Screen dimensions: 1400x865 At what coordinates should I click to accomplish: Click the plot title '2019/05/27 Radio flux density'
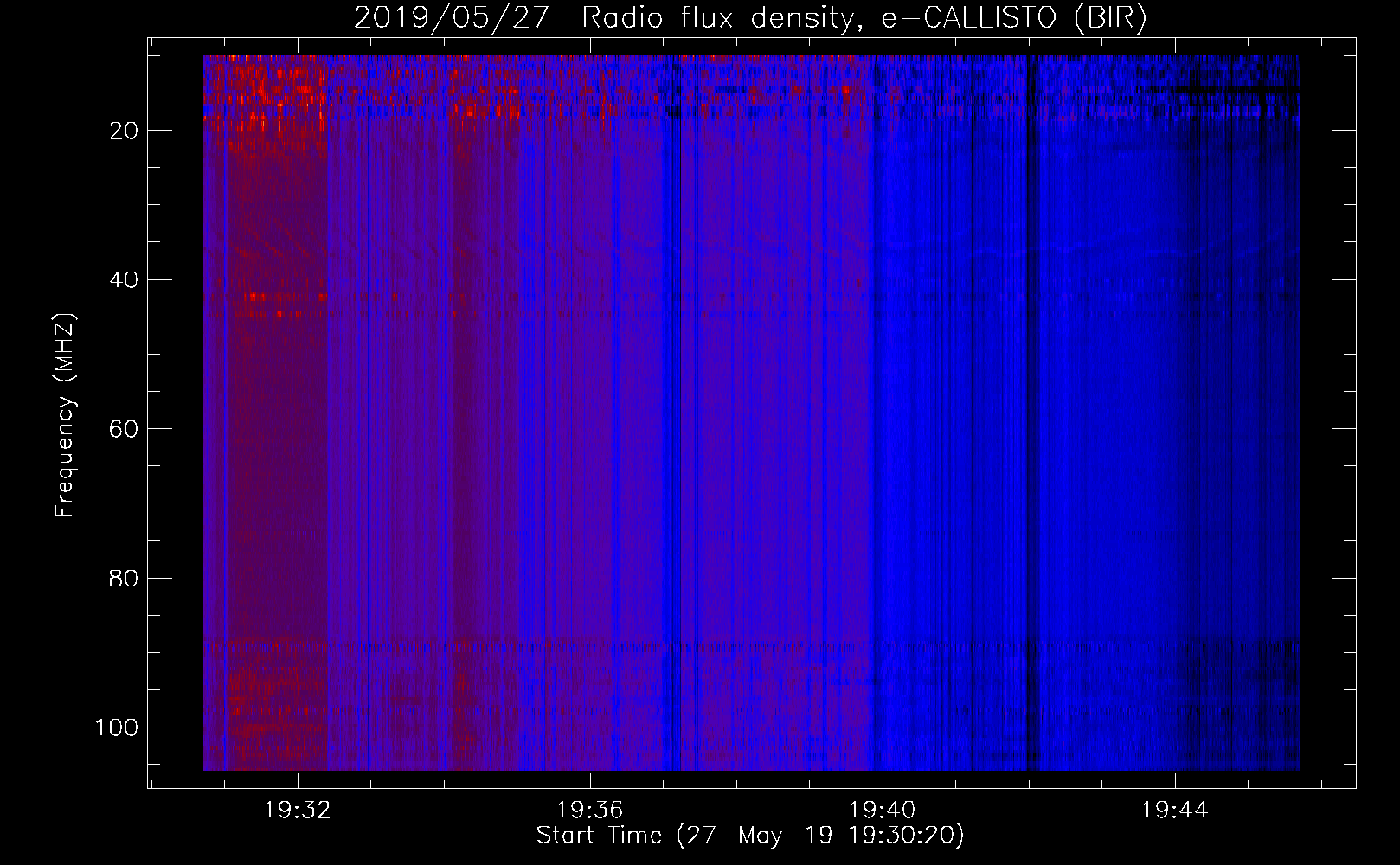[x=750, y=17]
